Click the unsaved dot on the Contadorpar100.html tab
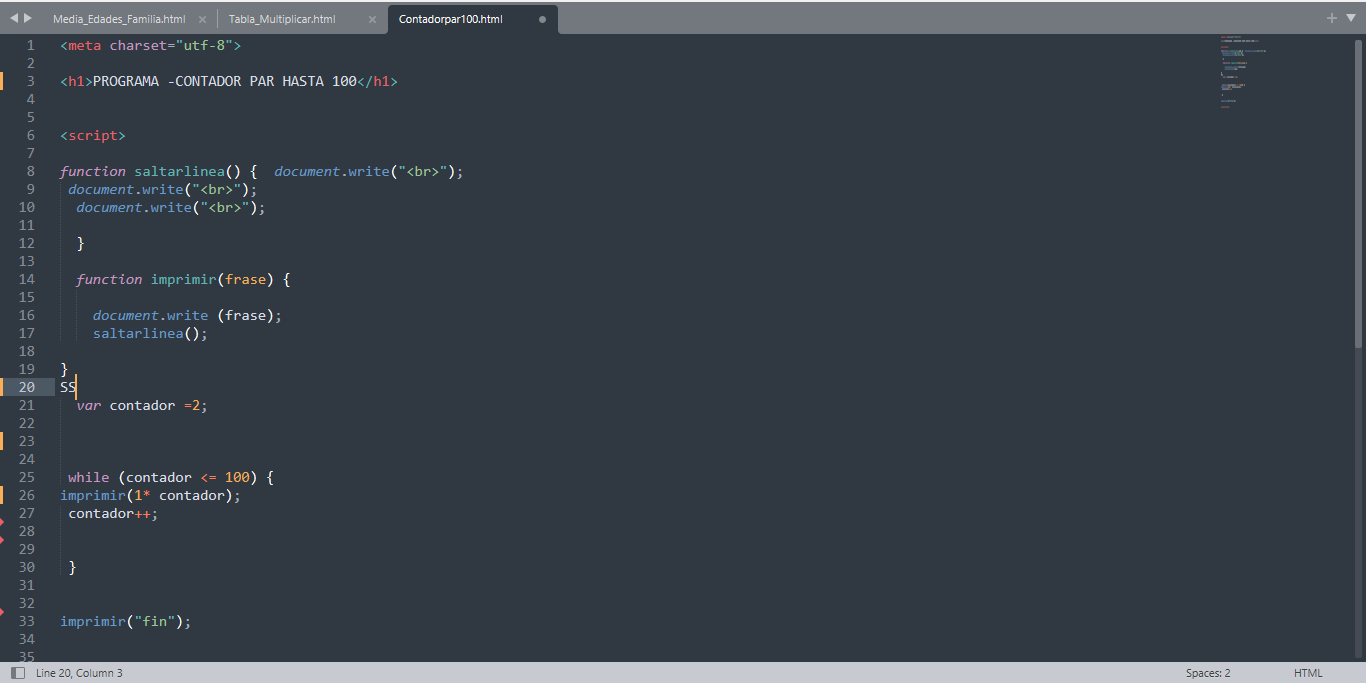The width and height of the screenshot is (1366, 683). [542, 19]
